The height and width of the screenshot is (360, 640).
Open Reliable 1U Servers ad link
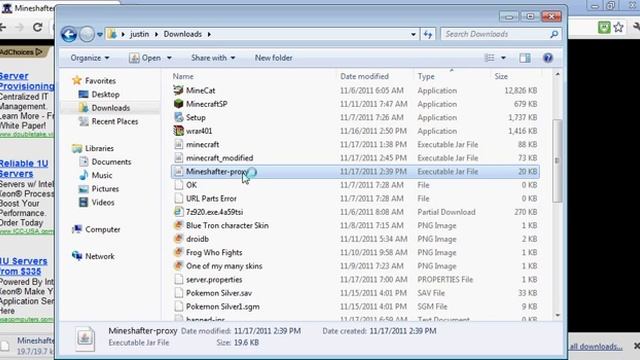(x=24, y=169)
